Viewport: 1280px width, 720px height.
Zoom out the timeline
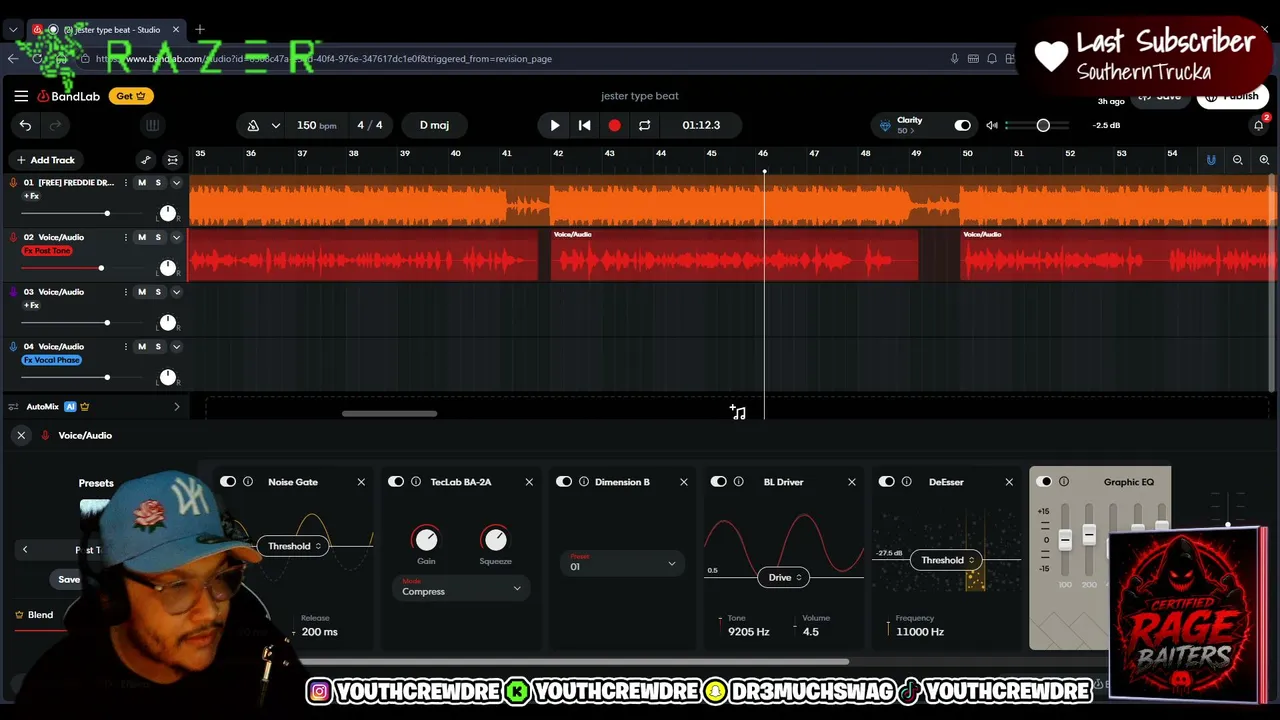pyautogui.click(x=1238, y=160)
